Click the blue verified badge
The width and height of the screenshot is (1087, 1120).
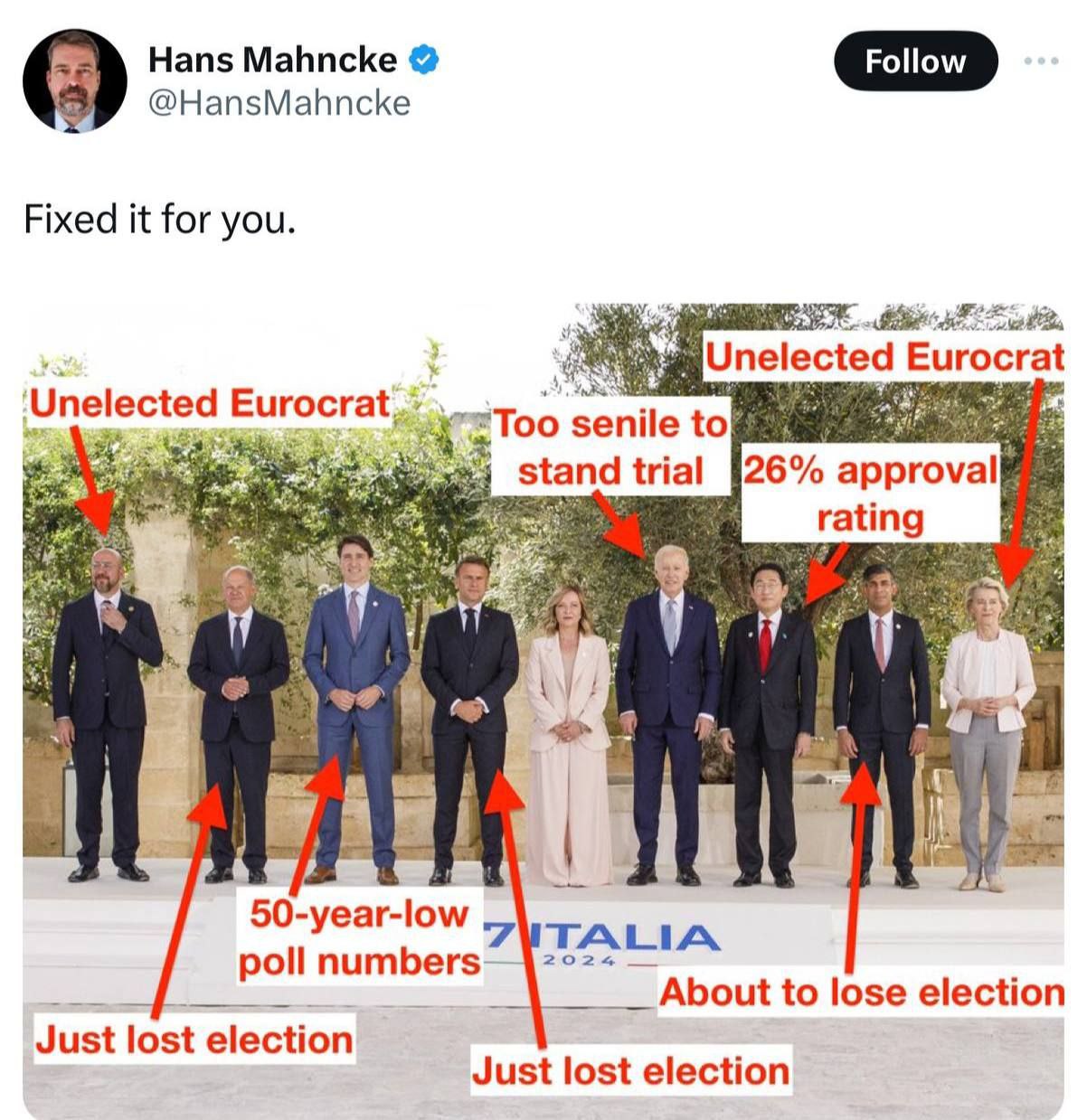424,60
